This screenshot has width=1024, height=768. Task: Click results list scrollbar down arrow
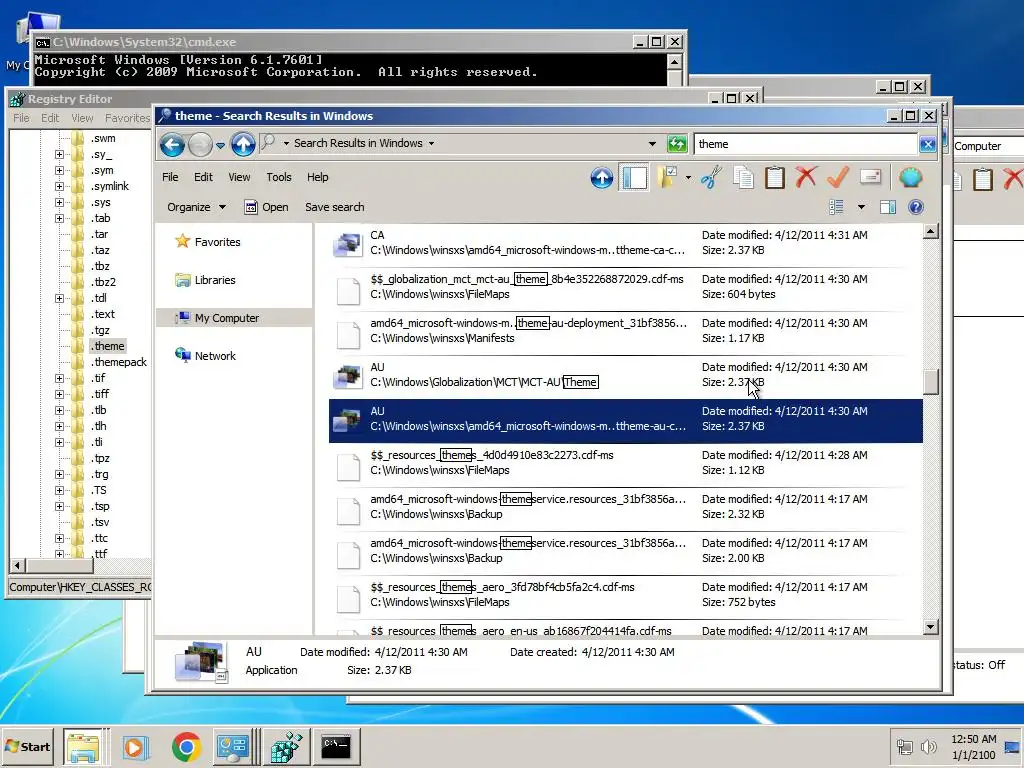pos(931,627)
